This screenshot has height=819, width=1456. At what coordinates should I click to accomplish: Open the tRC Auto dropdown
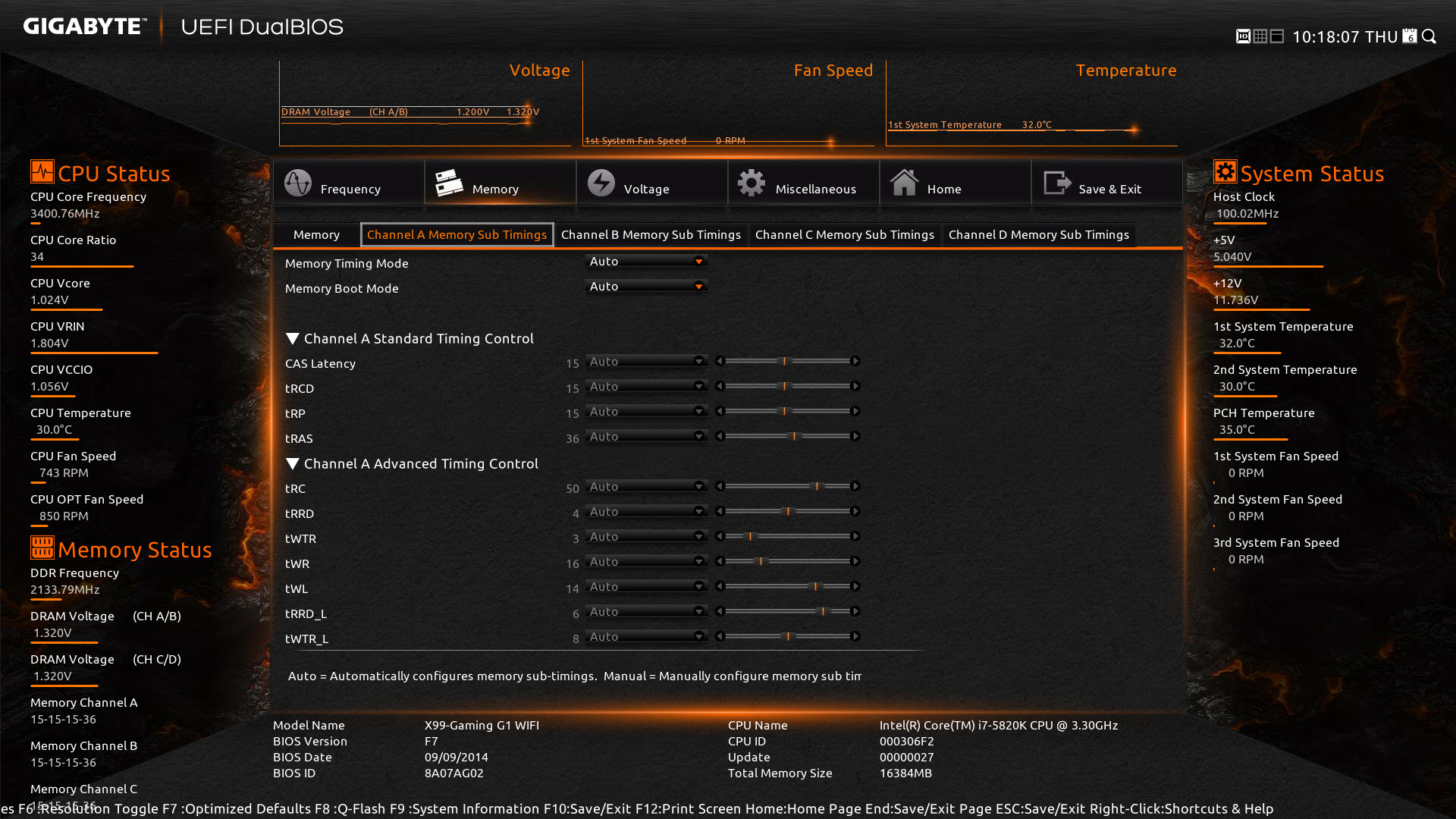647,487
